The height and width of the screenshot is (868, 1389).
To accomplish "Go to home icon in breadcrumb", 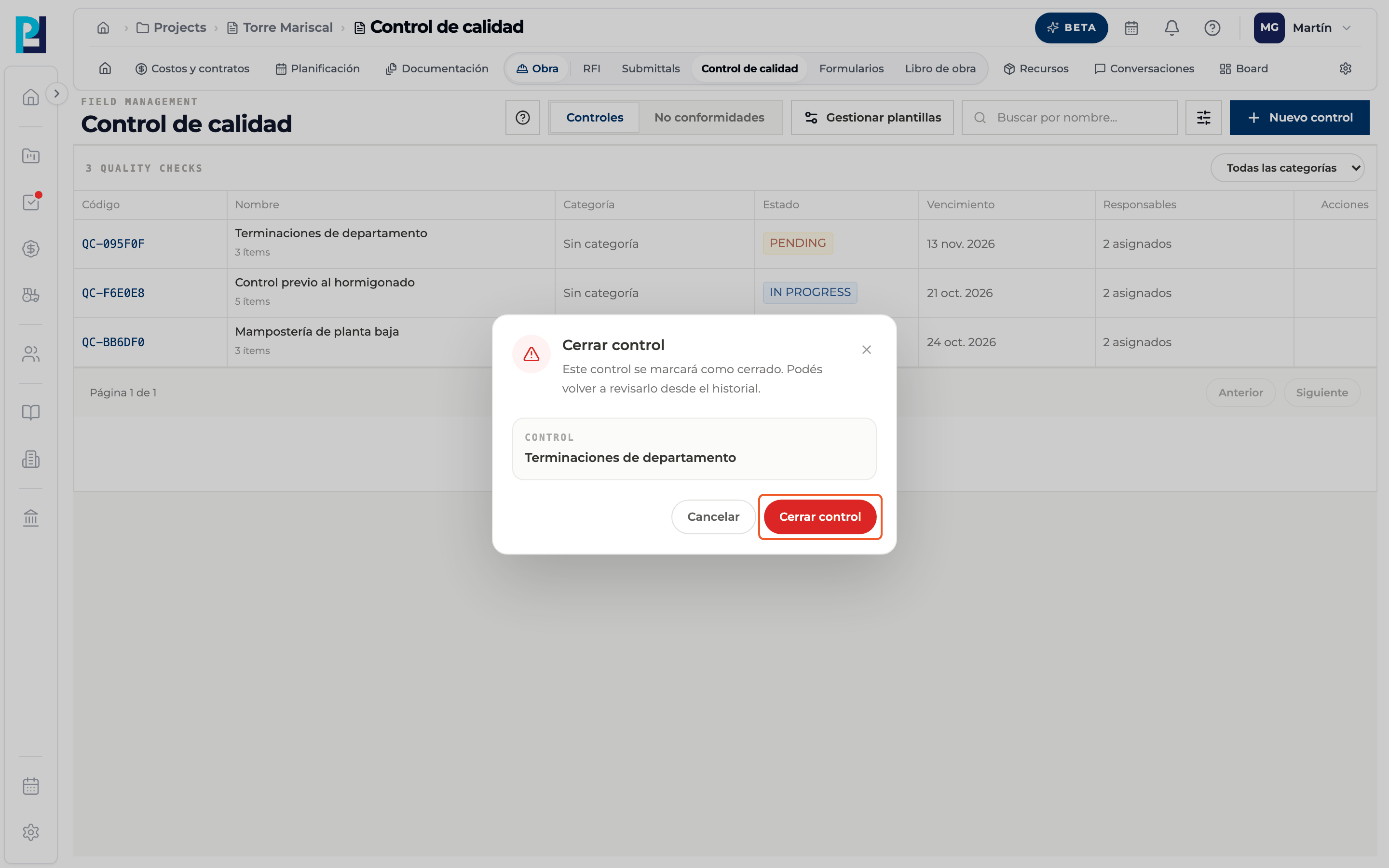I will [103, 27].
